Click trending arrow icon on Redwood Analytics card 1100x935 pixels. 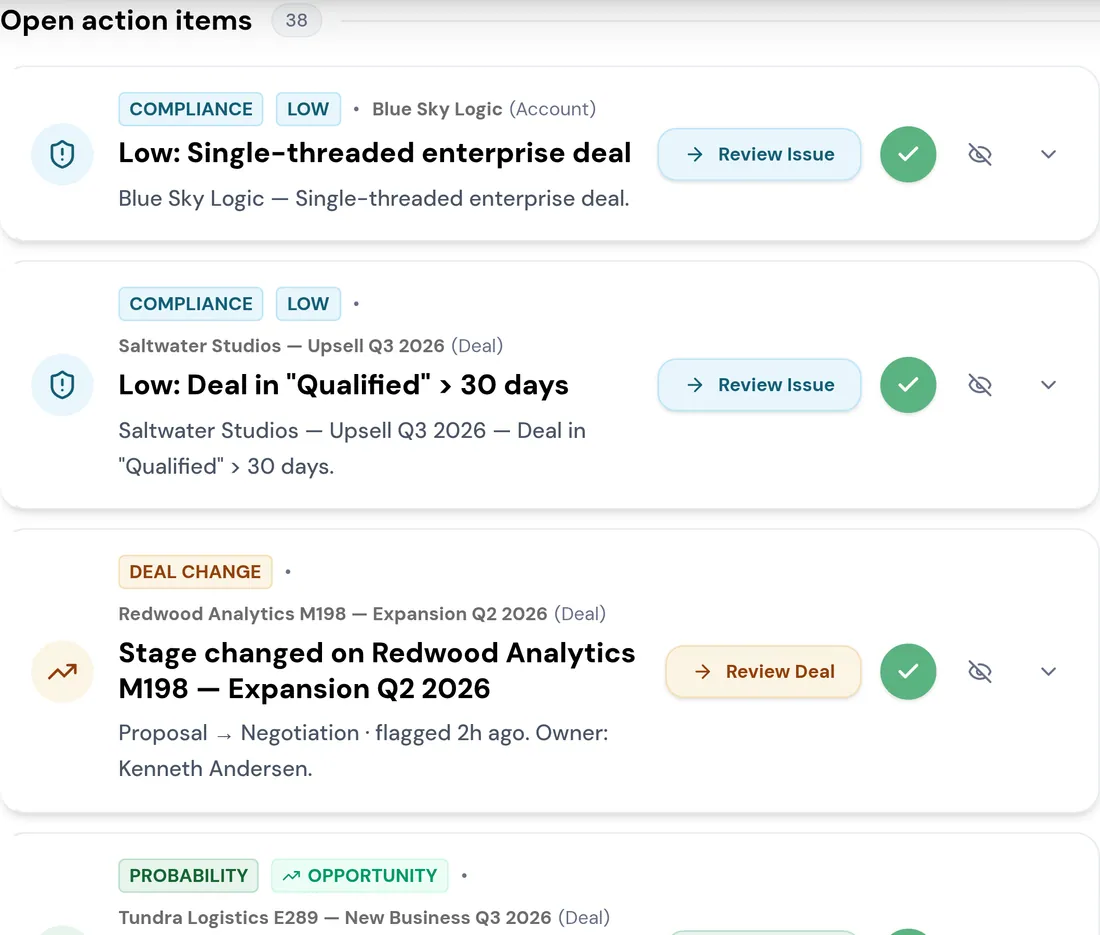click(x=62, y=672)
